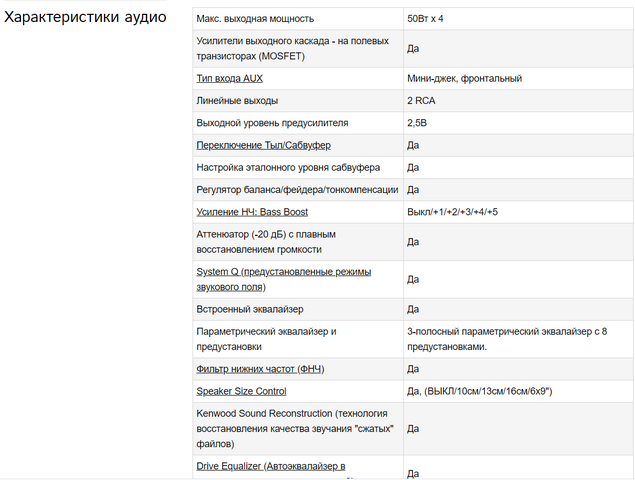Screen dimensions: 635x480
Task: Open the 'Drive Equalizer' link
Action: (x=271, y=467)
